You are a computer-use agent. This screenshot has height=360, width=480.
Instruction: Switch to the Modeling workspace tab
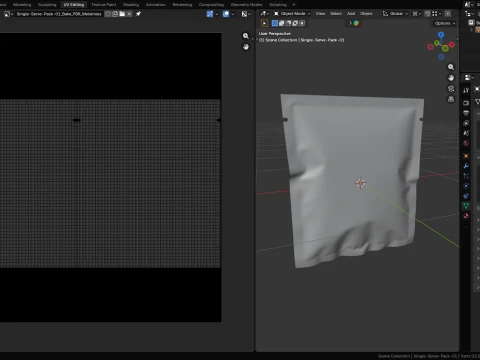click(22, 5)
